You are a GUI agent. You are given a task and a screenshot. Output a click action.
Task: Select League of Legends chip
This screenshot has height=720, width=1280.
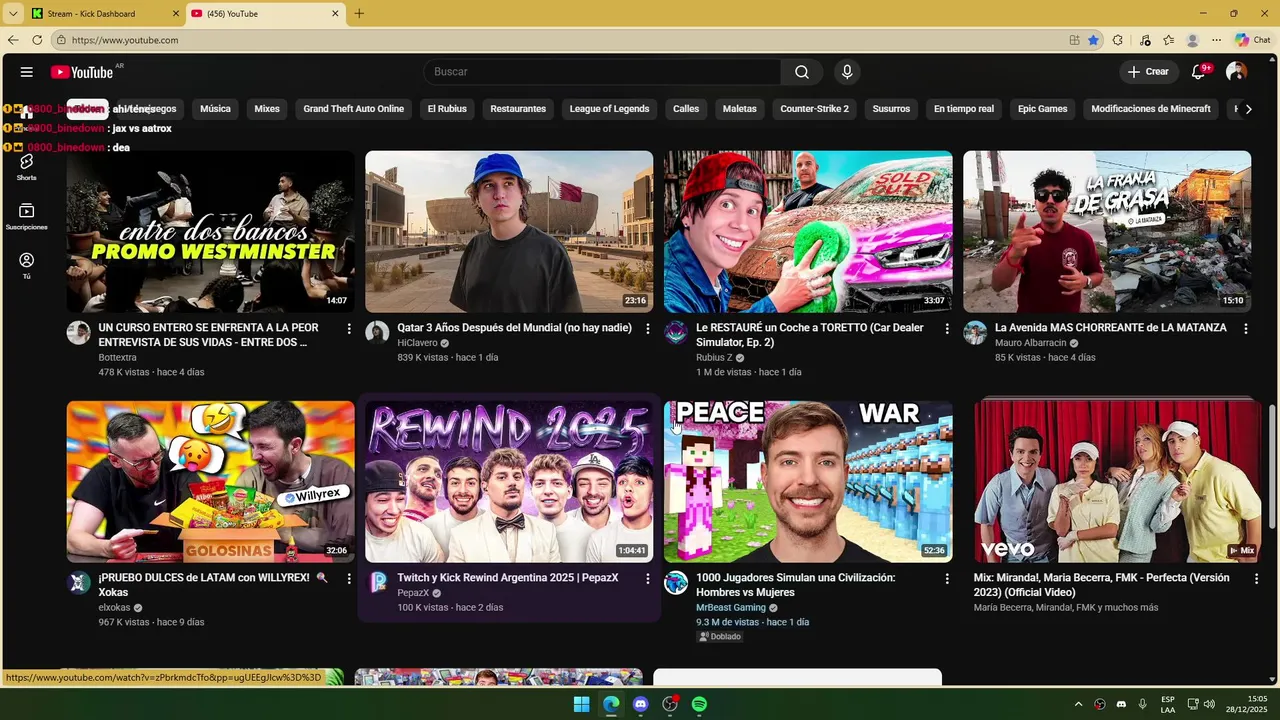[609, 109]
